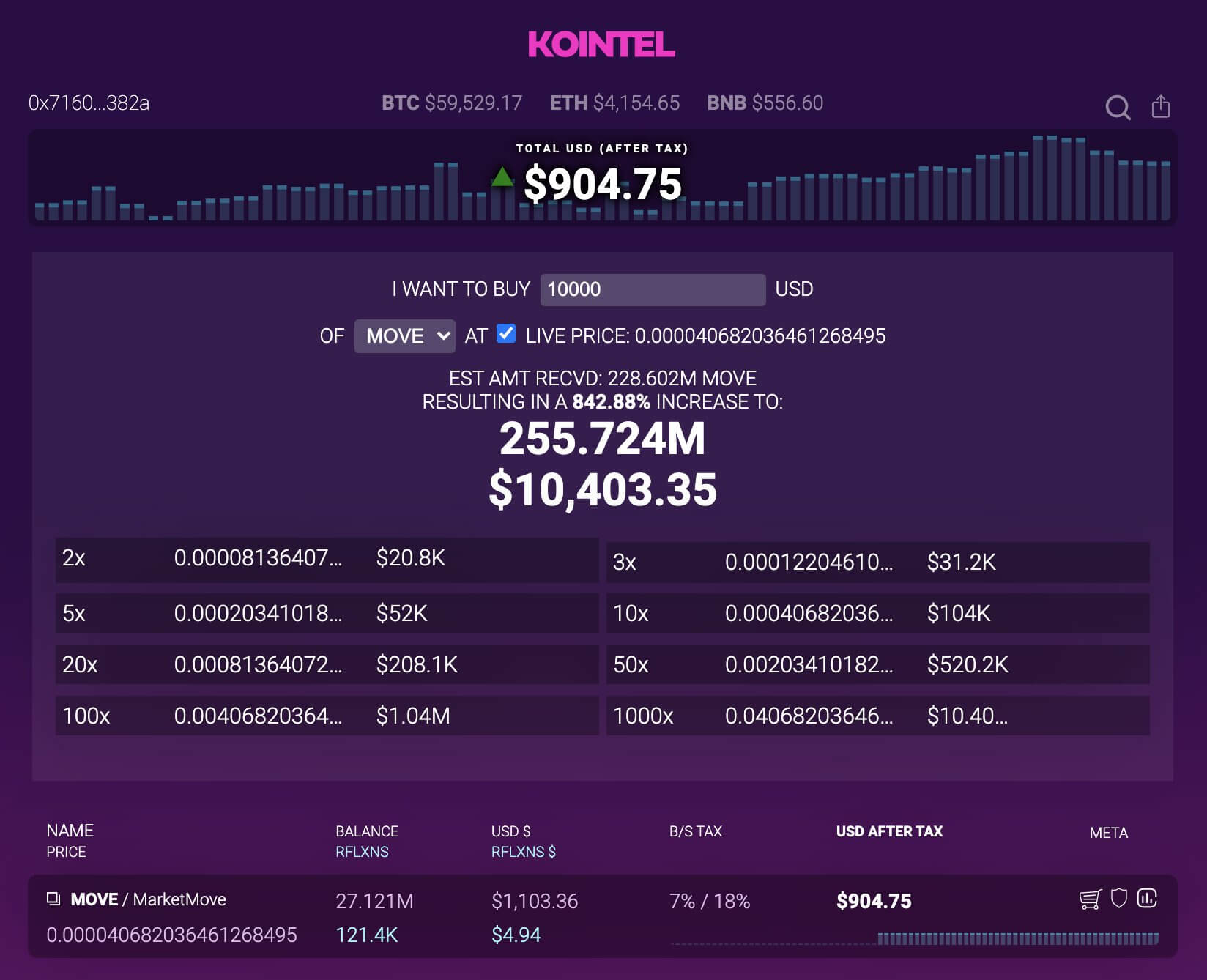Click the MOVE row price 0.000040682036461268495
The width and height of the screenshot is (1207, 980).
[x=171, y=935]
